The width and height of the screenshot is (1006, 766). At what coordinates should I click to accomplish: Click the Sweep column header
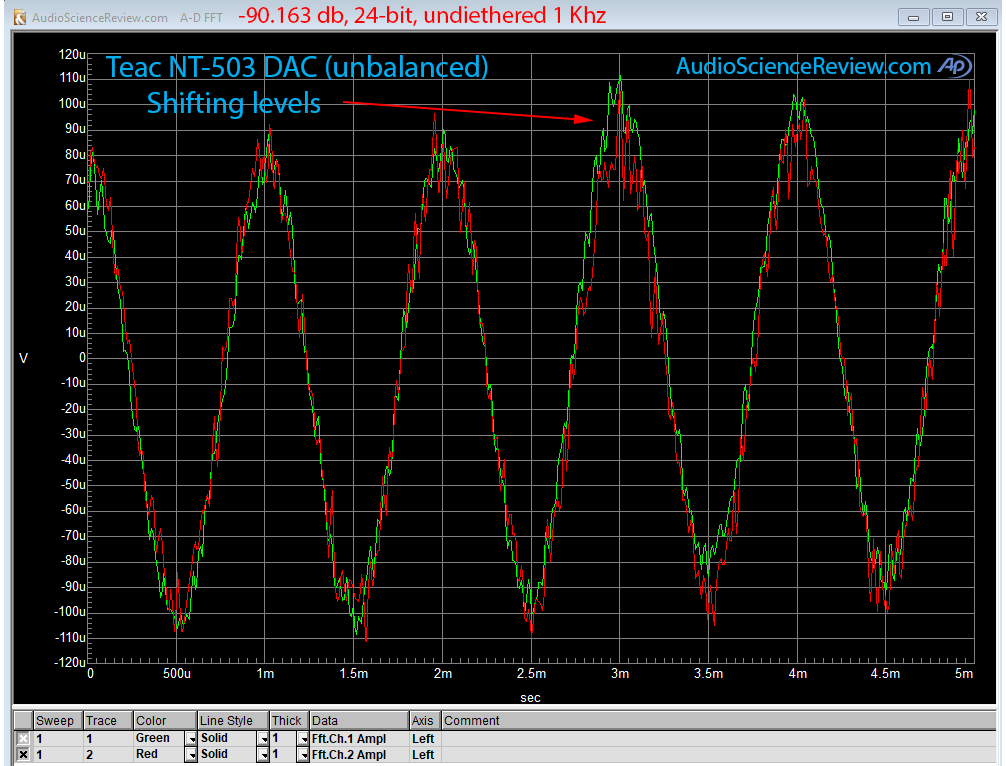click(58, 720)
